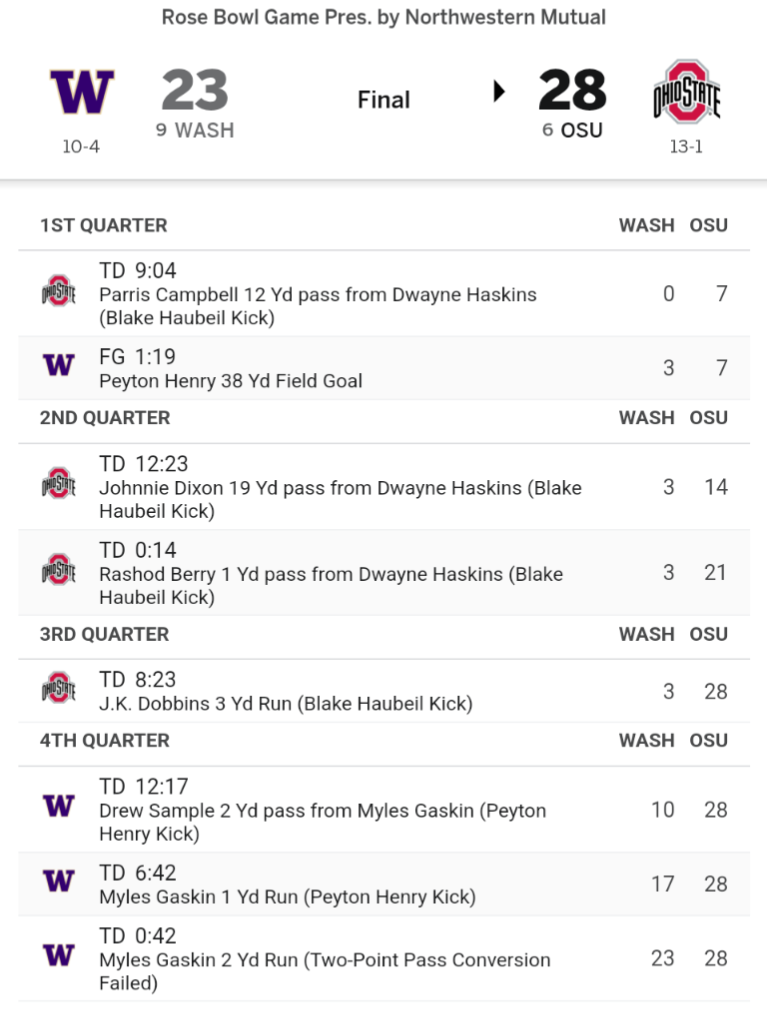The image size is (767, 1014).
Task: Click Washington logo beside Drew Sample touchdown
Action: [58, 808]
